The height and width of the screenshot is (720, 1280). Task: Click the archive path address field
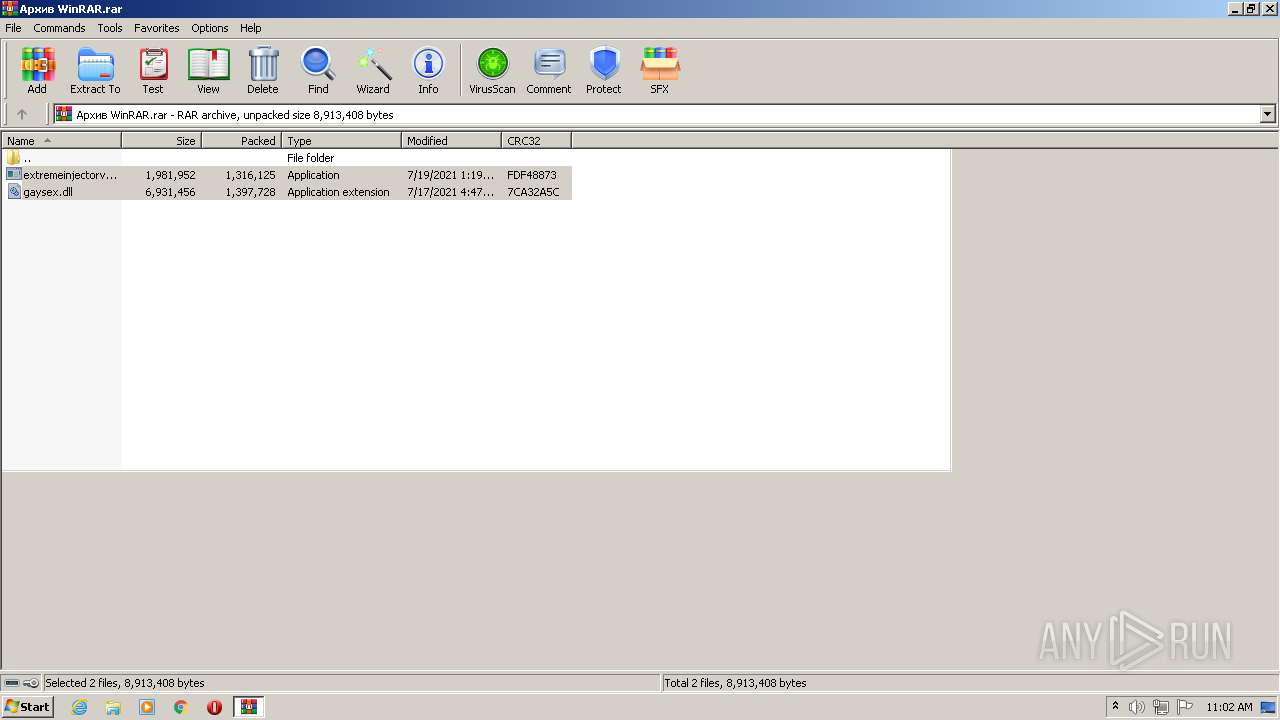pos(656,114)
